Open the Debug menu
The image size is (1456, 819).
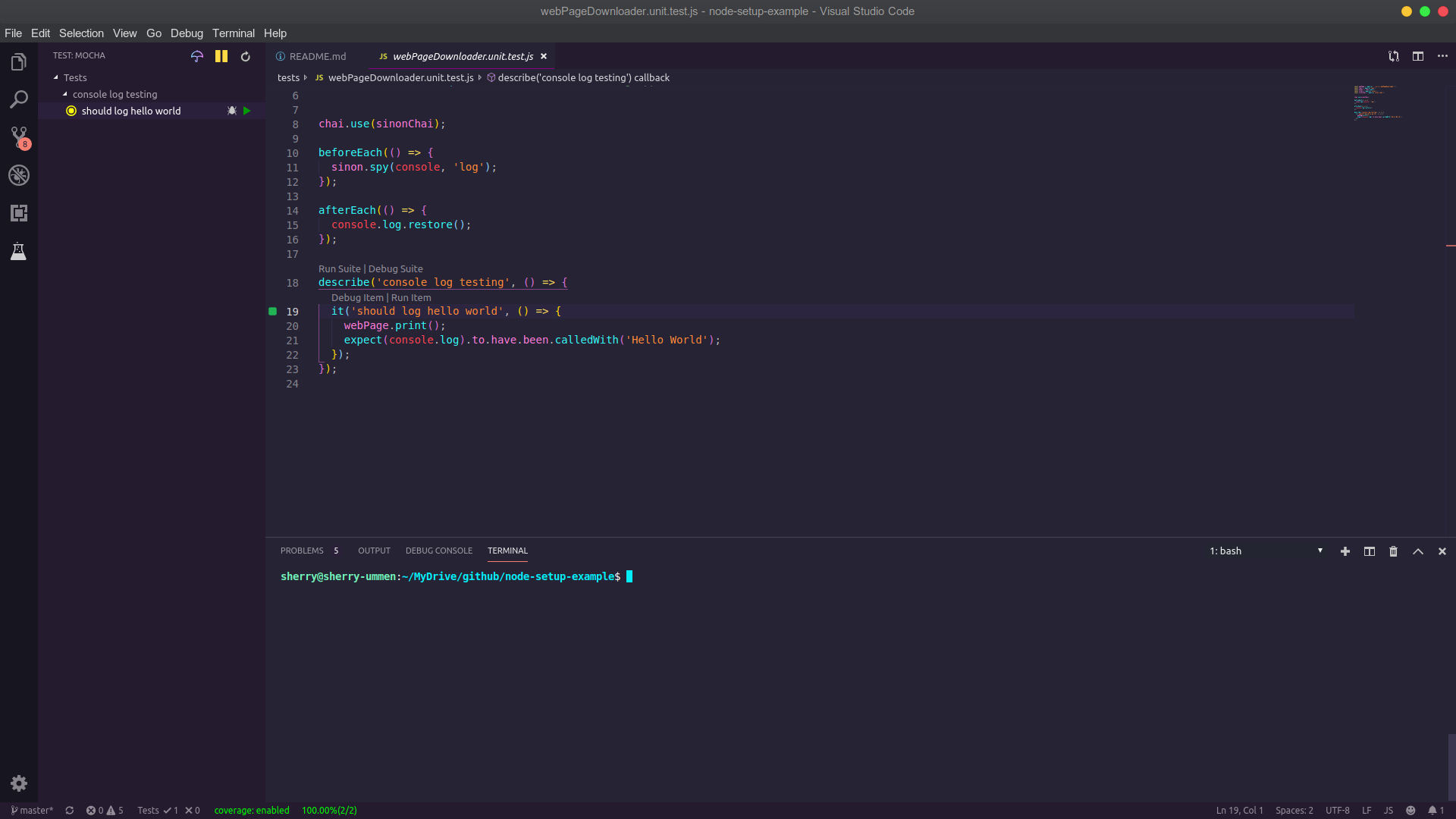pos(187,33)
